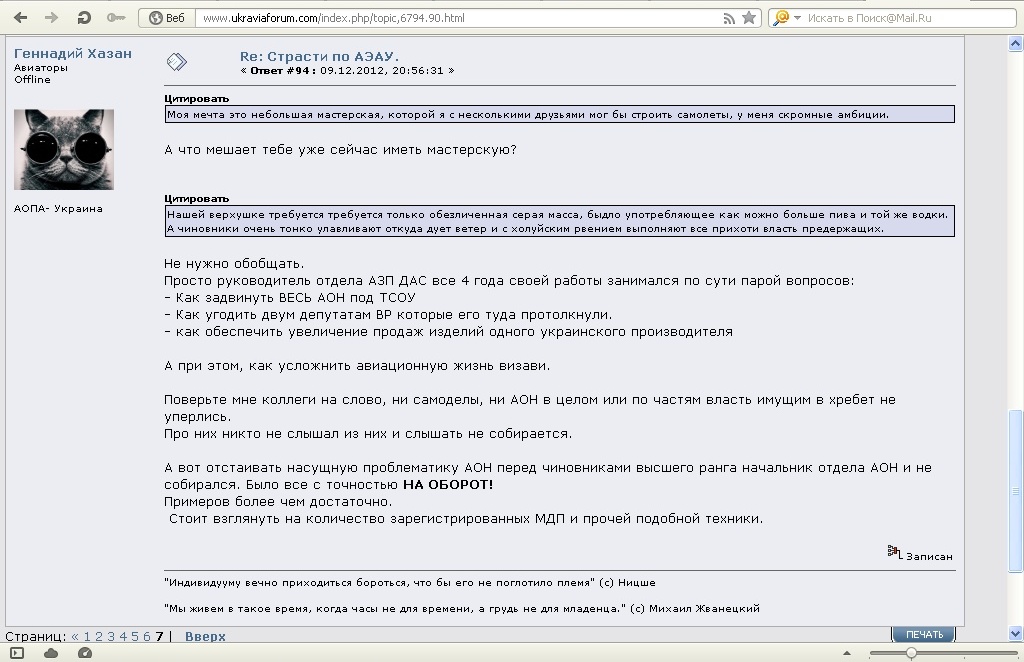Click the Opera Turbo gauge icon

84,653
